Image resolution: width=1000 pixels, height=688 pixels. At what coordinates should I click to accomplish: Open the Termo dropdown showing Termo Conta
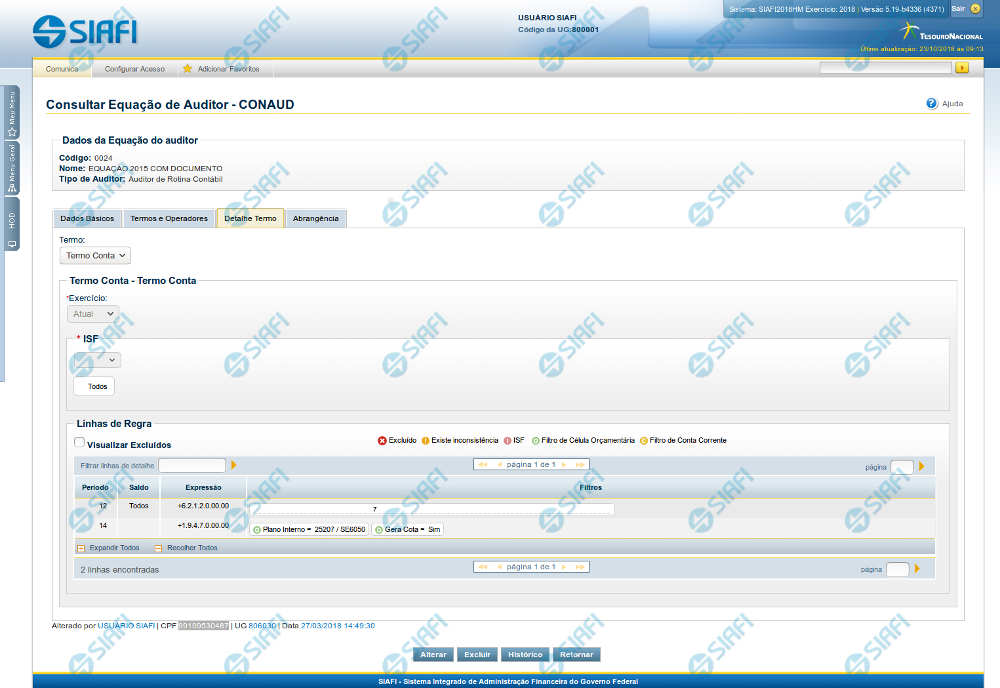tap(95, 256)
